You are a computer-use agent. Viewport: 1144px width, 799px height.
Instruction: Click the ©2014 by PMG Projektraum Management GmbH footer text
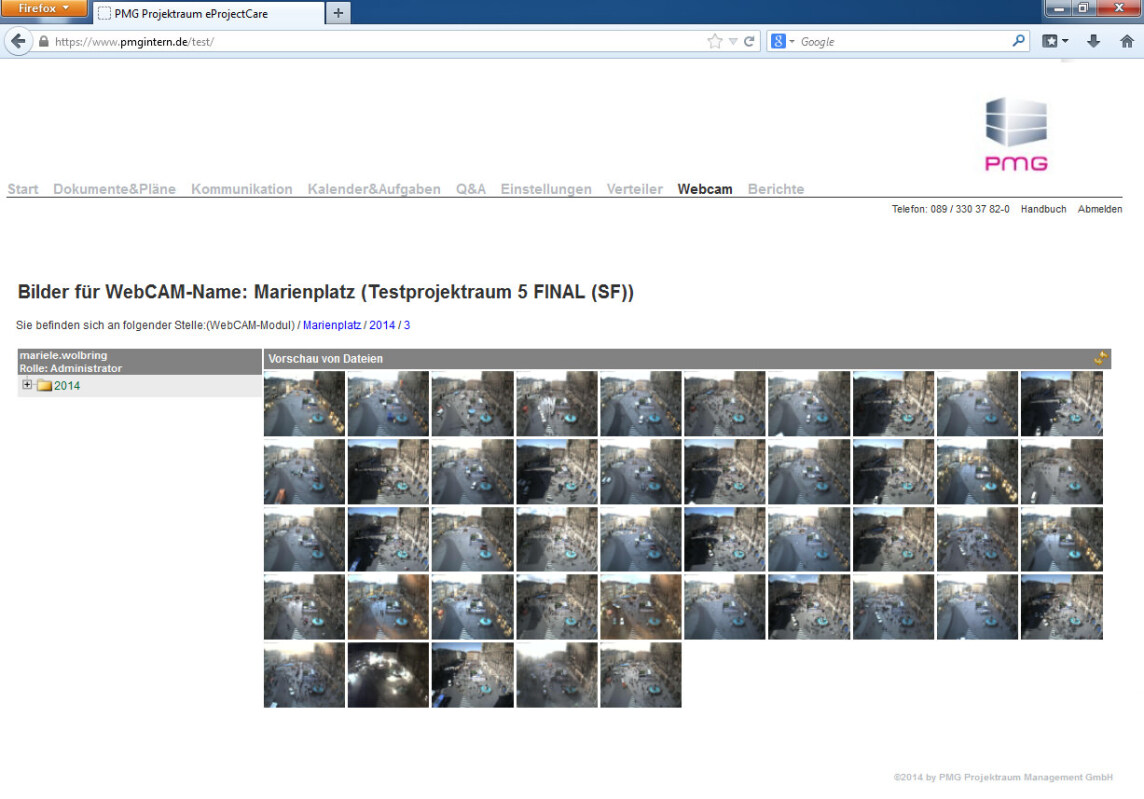click(x=1003, y=777)
